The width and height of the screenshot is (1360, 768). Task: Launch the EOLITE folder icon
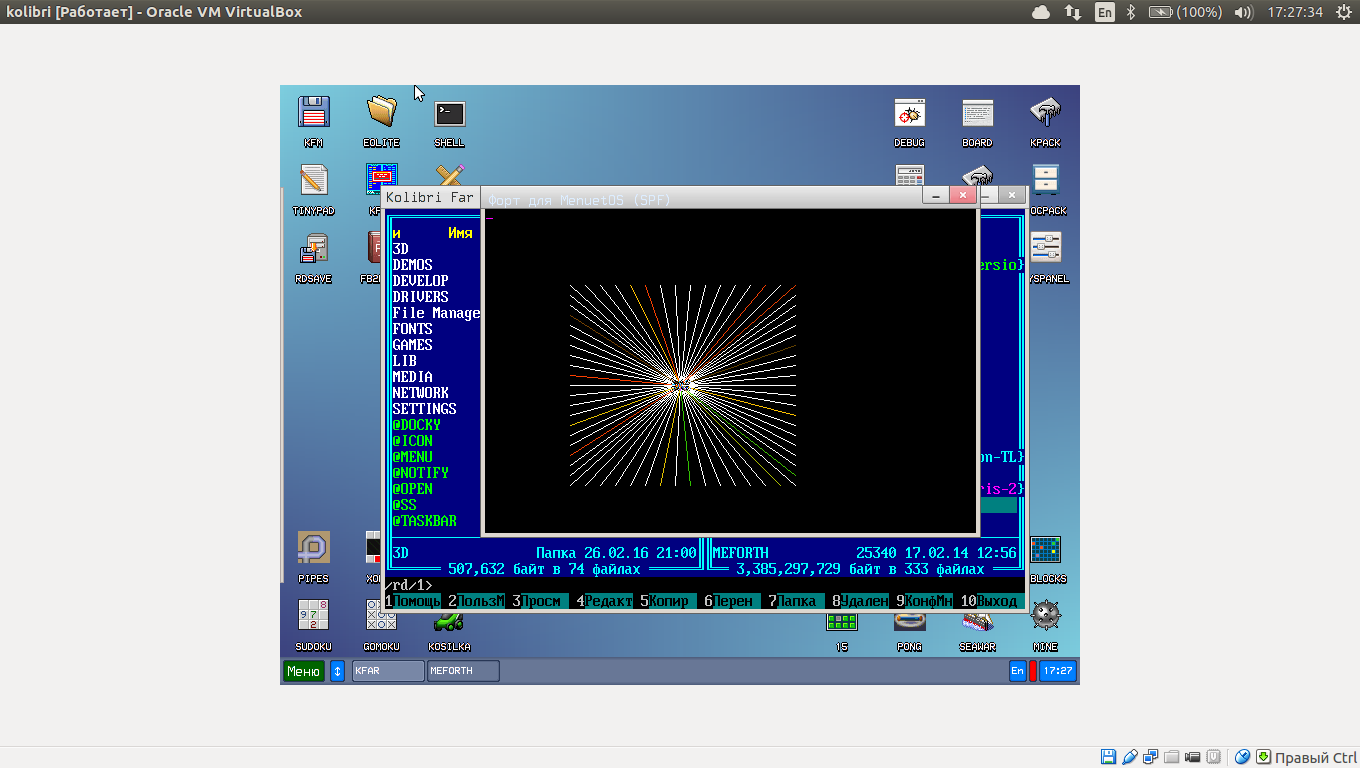[381, 113]
